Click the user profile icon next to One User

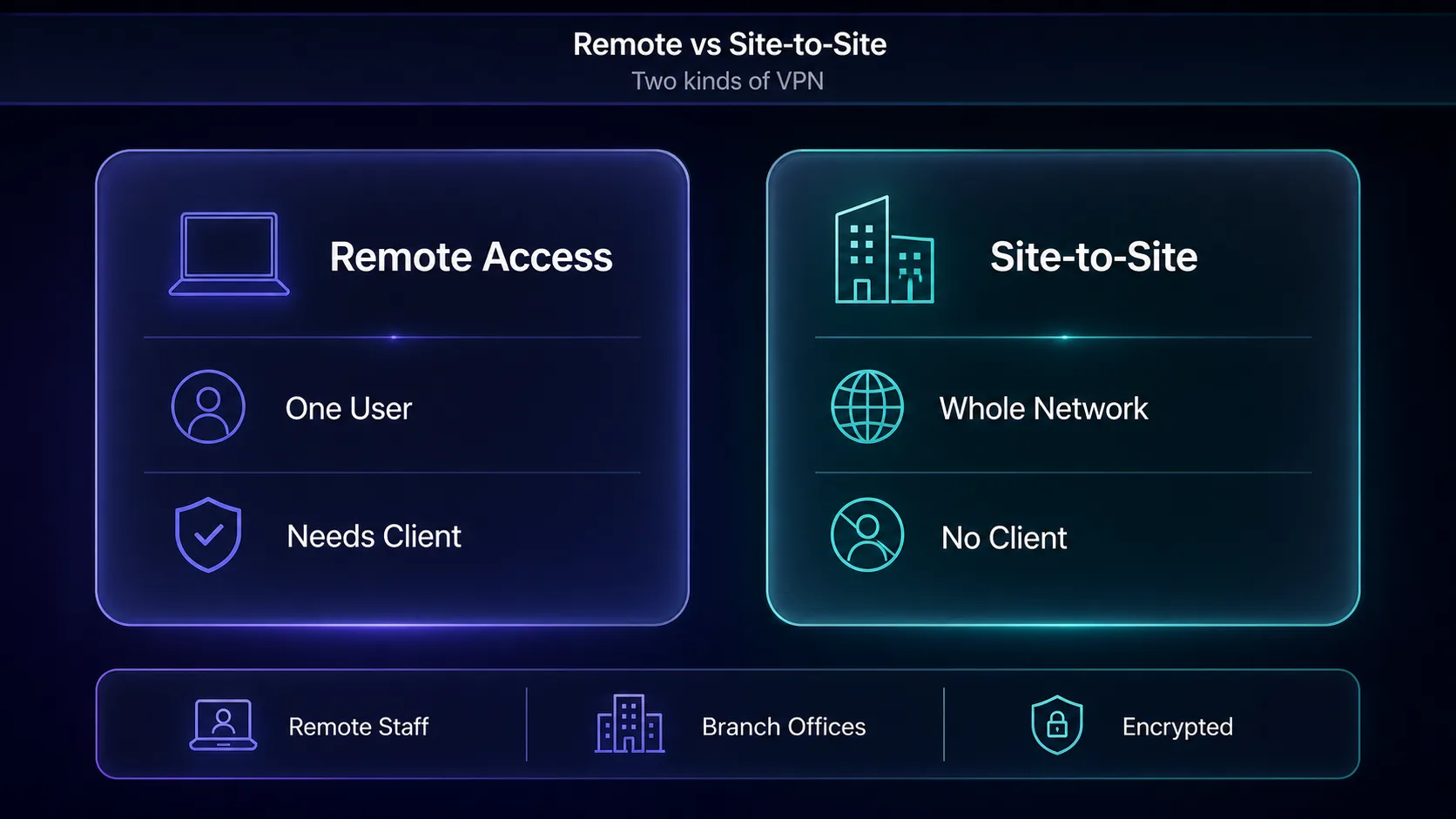pos(208,406)
